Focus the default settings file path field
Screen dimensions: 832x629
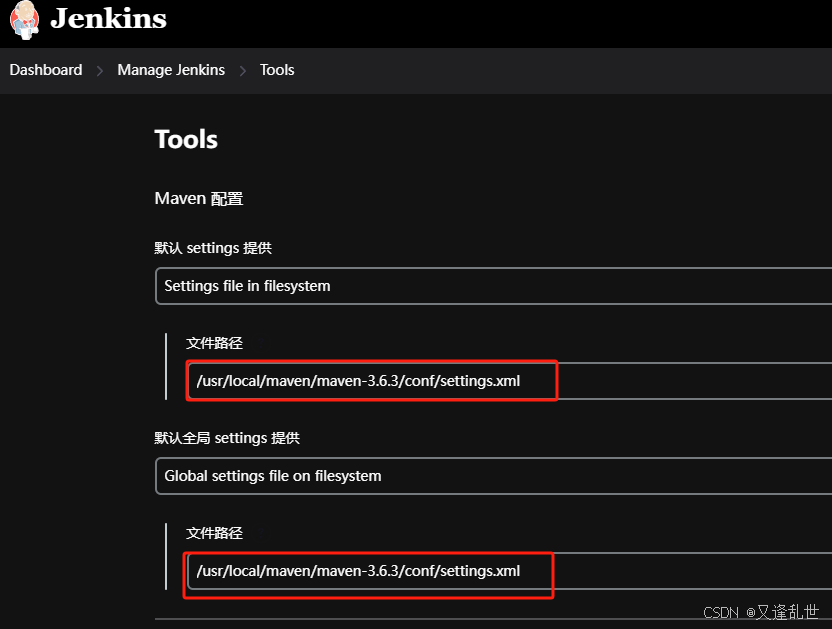(x=509, y=381)
